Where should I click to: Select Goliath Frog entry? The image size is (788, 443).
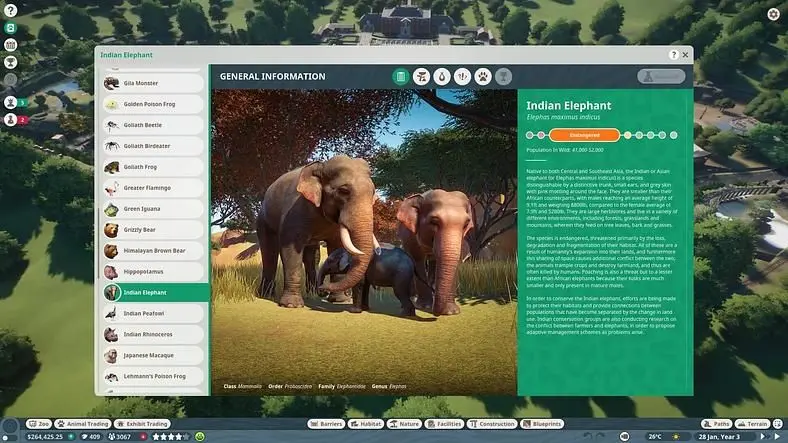click(153, 167)
